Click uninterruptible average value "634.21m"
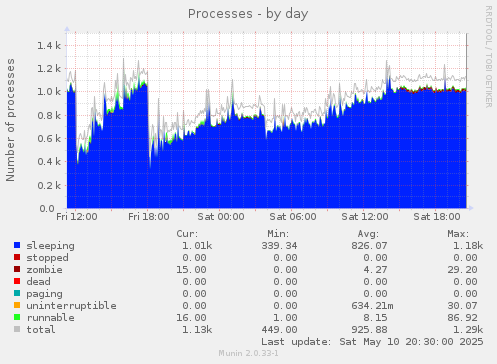Image resolution: width=497 pixels, height=364 pixels. pyautogui.click(x=372, y=306)
